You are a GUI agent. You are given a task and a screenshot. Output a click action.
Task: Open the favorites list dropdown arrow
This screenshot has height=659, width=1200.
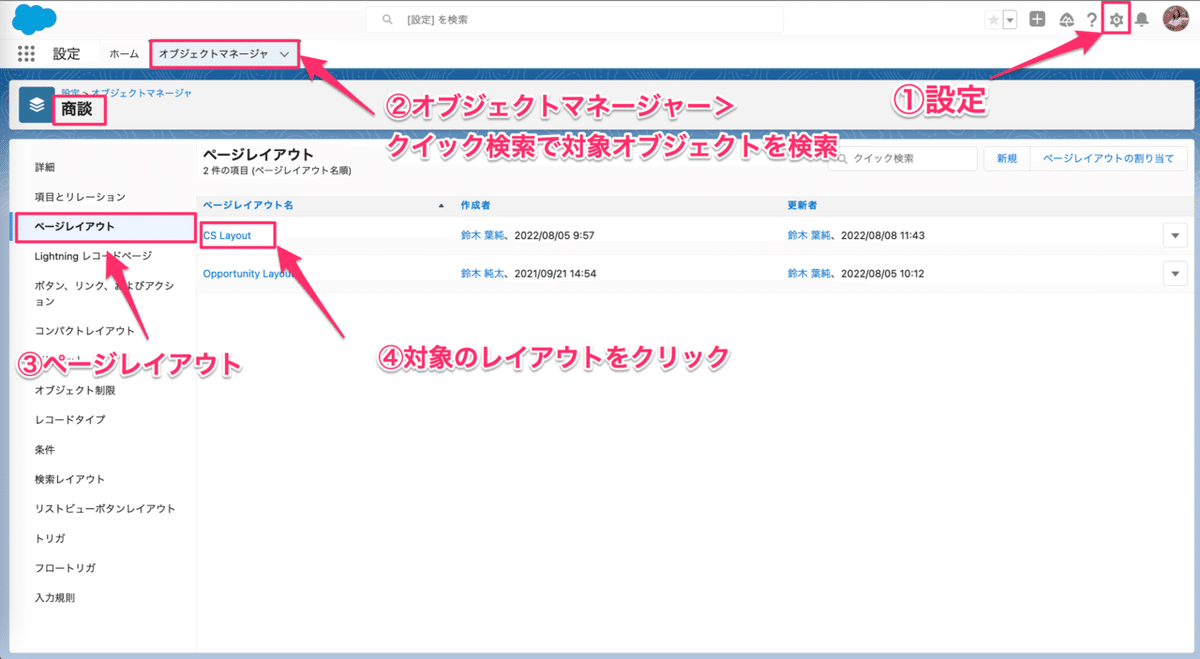click(x=1010, y=20)
